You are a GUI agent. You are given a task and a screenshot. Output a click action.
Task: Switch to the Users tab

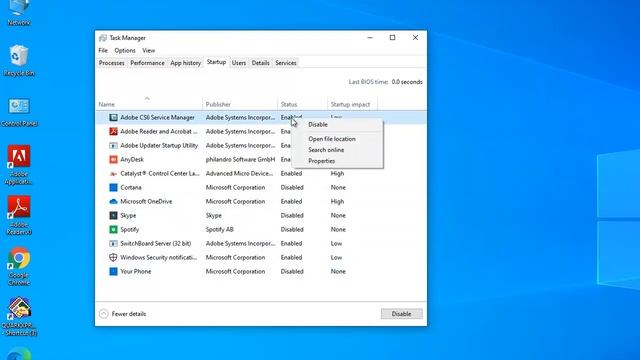[x=239, y=63]
